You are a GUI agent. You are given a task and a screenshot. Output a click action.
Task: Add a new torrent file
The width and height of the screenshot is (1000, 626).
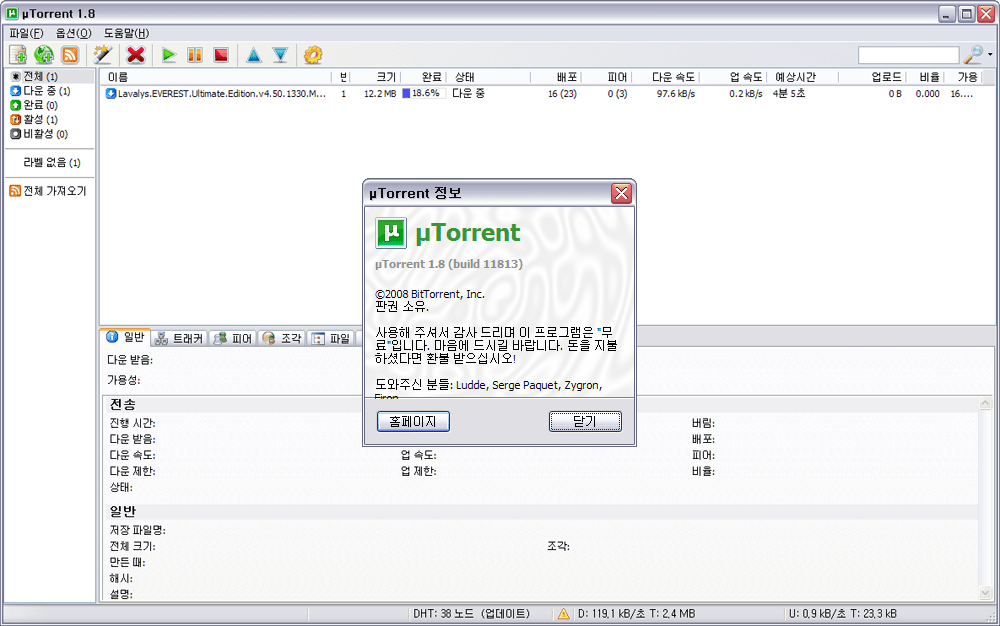tap(18, 55)
